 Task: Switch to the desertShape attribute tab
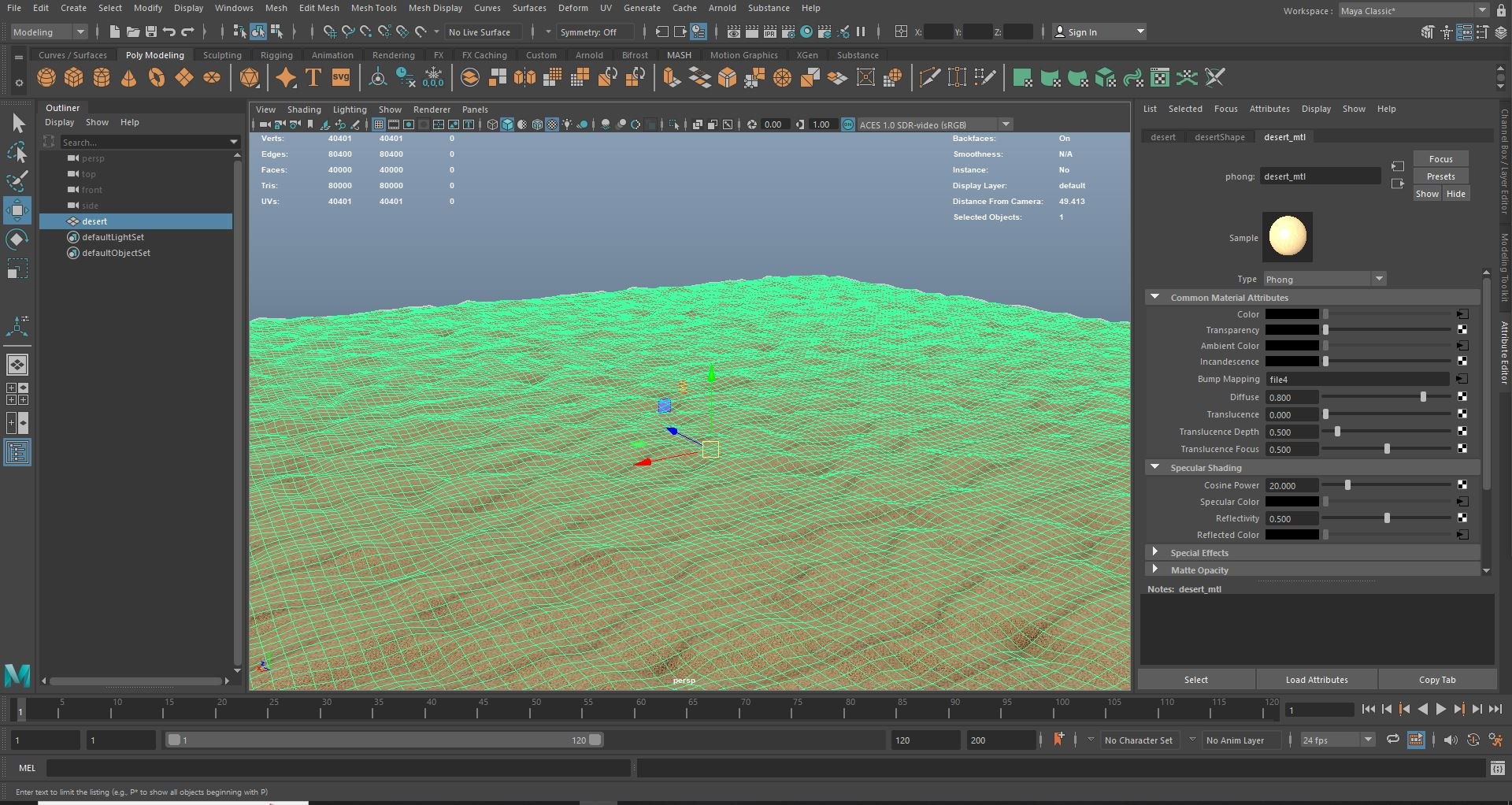(1220, 137)
